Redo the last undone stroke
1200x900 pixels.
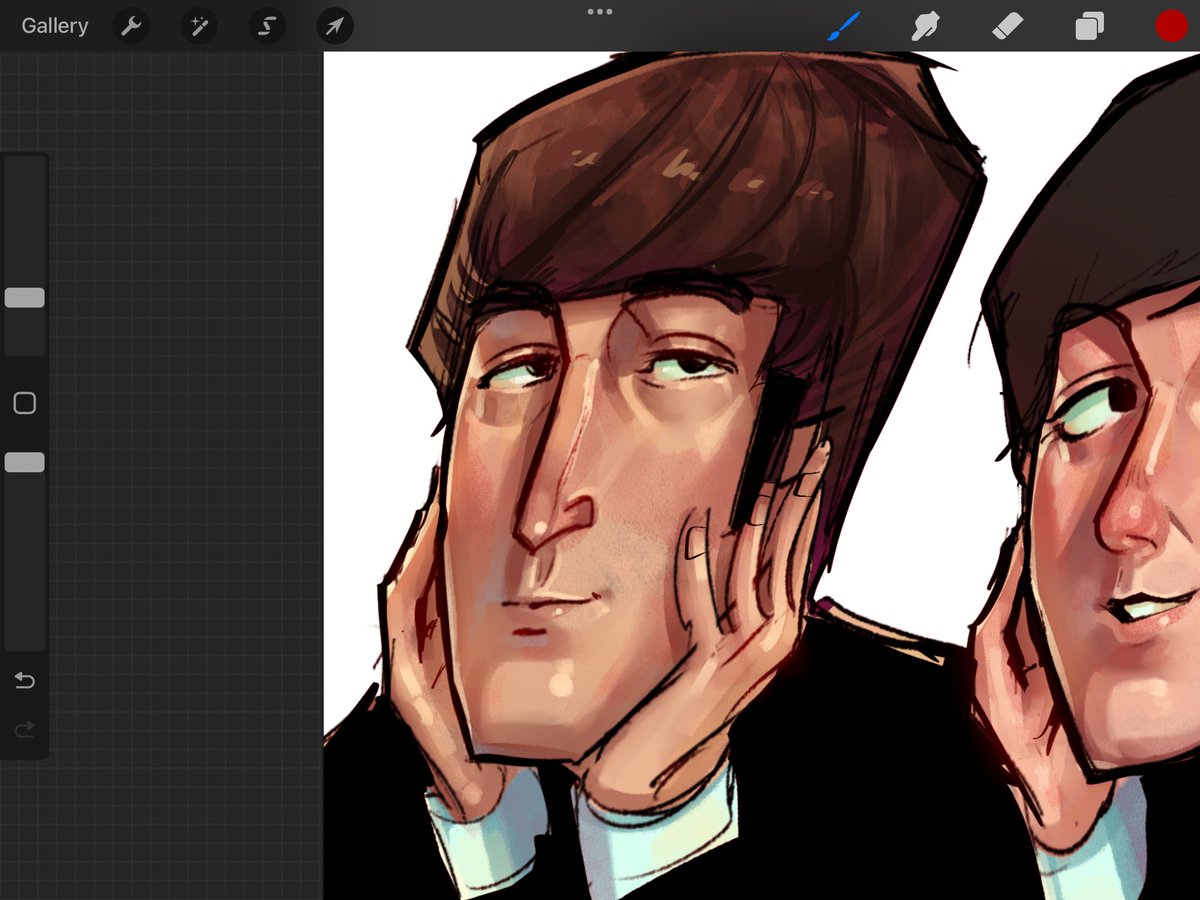(24, 730)
